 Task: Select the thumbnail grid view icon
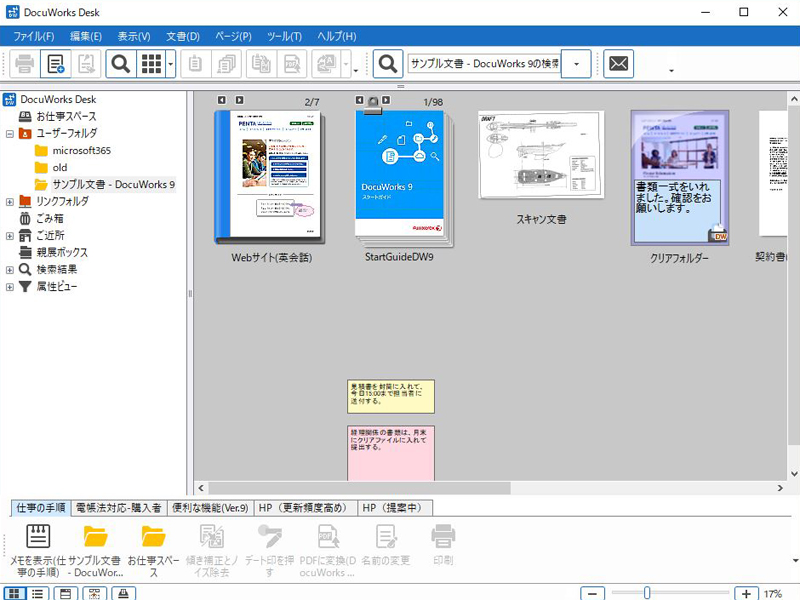[151, 64]
